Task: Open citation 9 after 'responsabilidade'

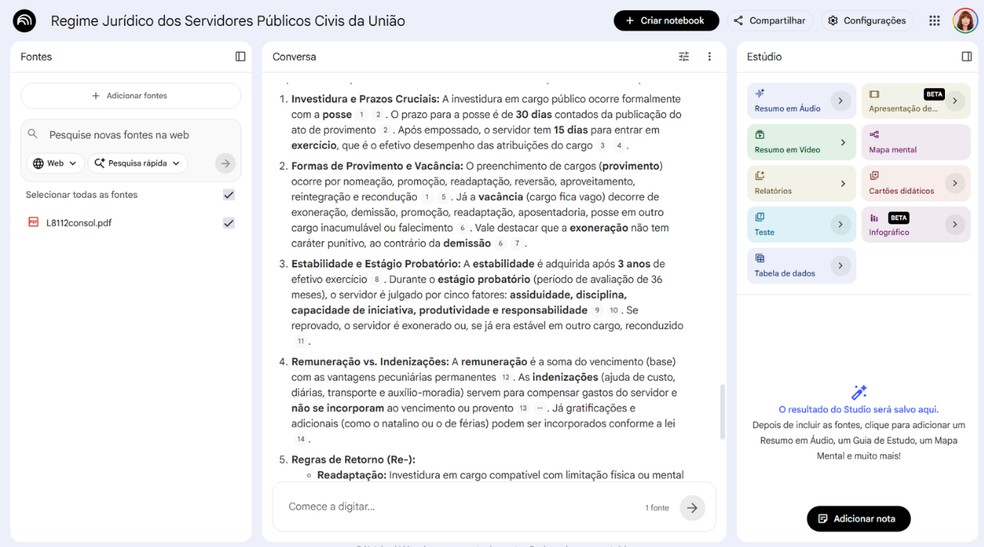Action: 597,310
